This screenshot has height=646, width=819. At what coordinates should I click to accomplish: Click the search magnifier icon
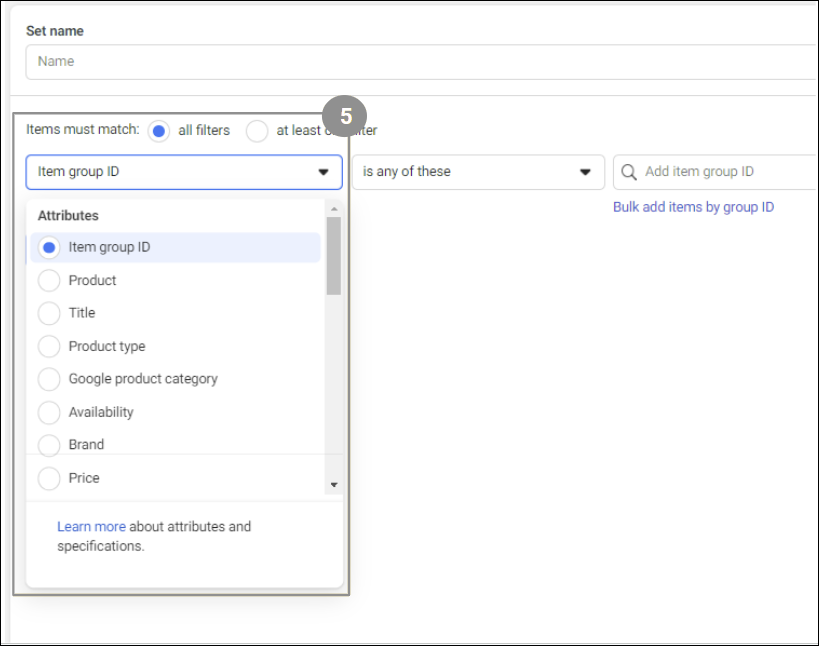[x=629, y=172]
